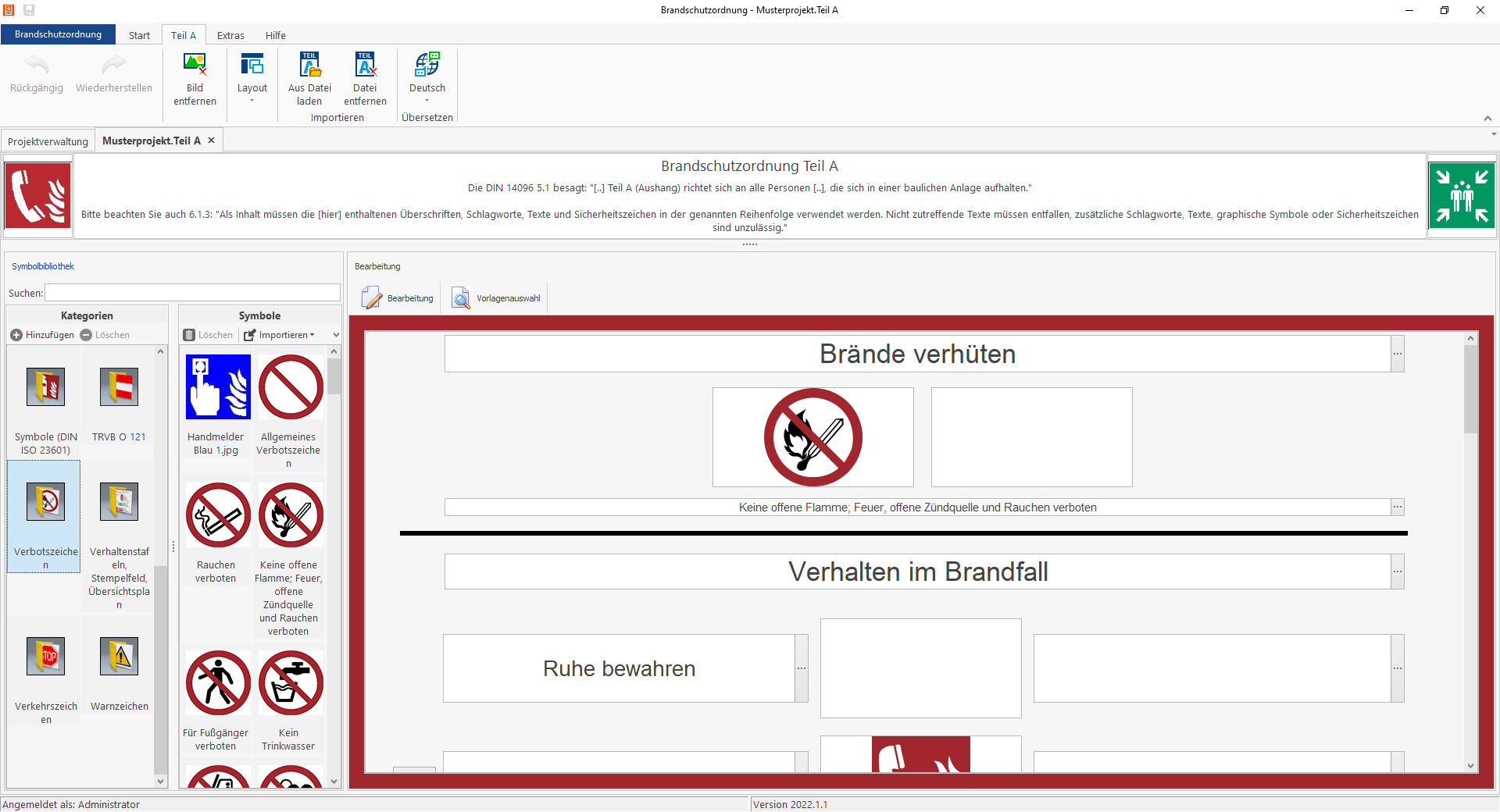This screenshot has height=812, width=1500.
Task: Open the Vorlagenauswahl view
Action: [x=496, y=298]
